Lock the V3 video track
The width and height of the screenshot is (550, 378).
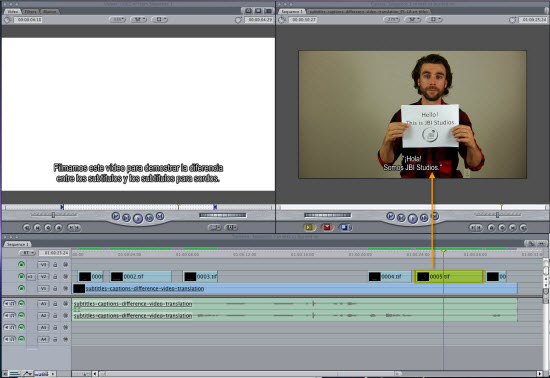click(x=55, y=265)
